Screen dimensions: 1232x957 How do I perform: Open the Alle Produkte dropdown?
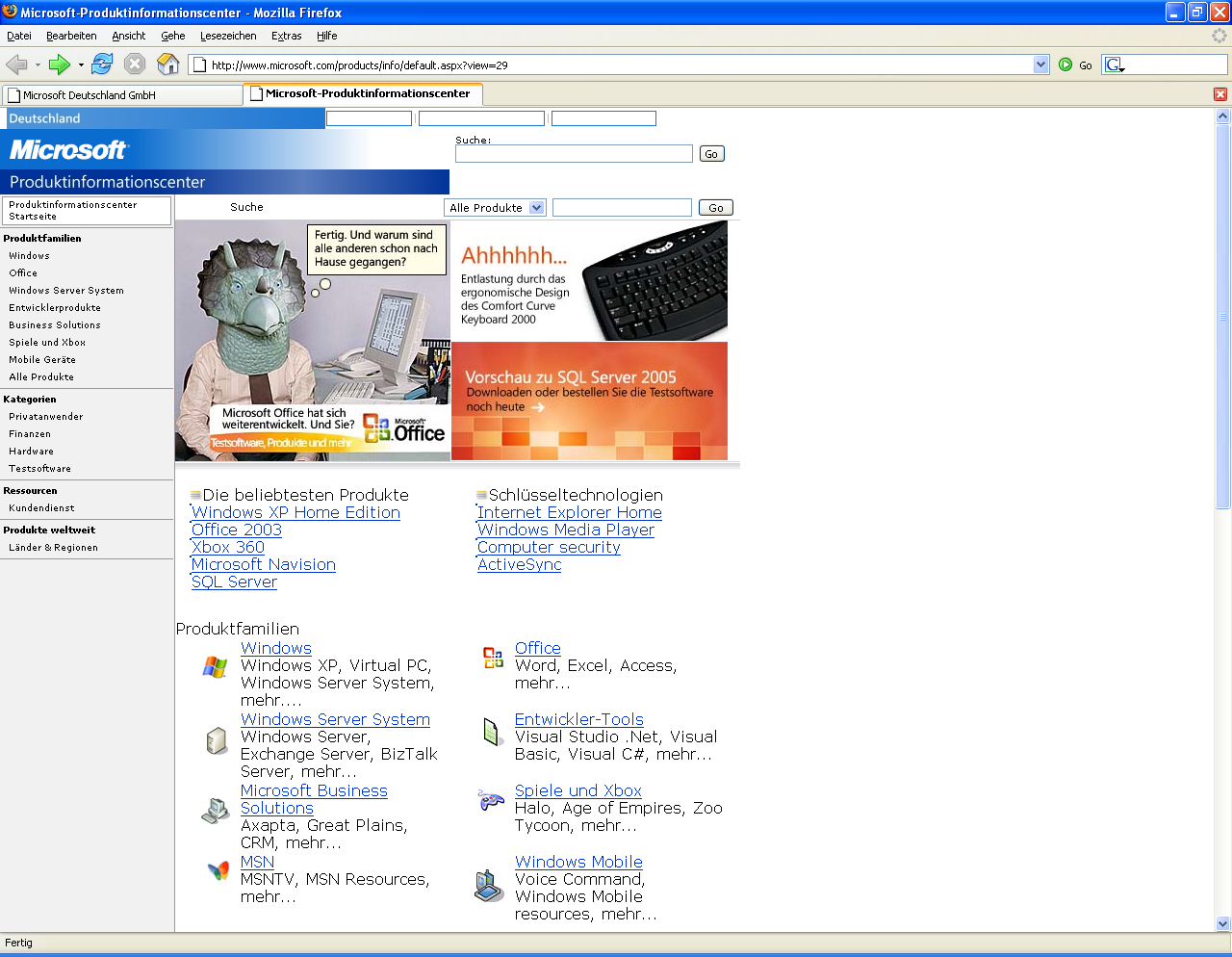coord(496,208)
